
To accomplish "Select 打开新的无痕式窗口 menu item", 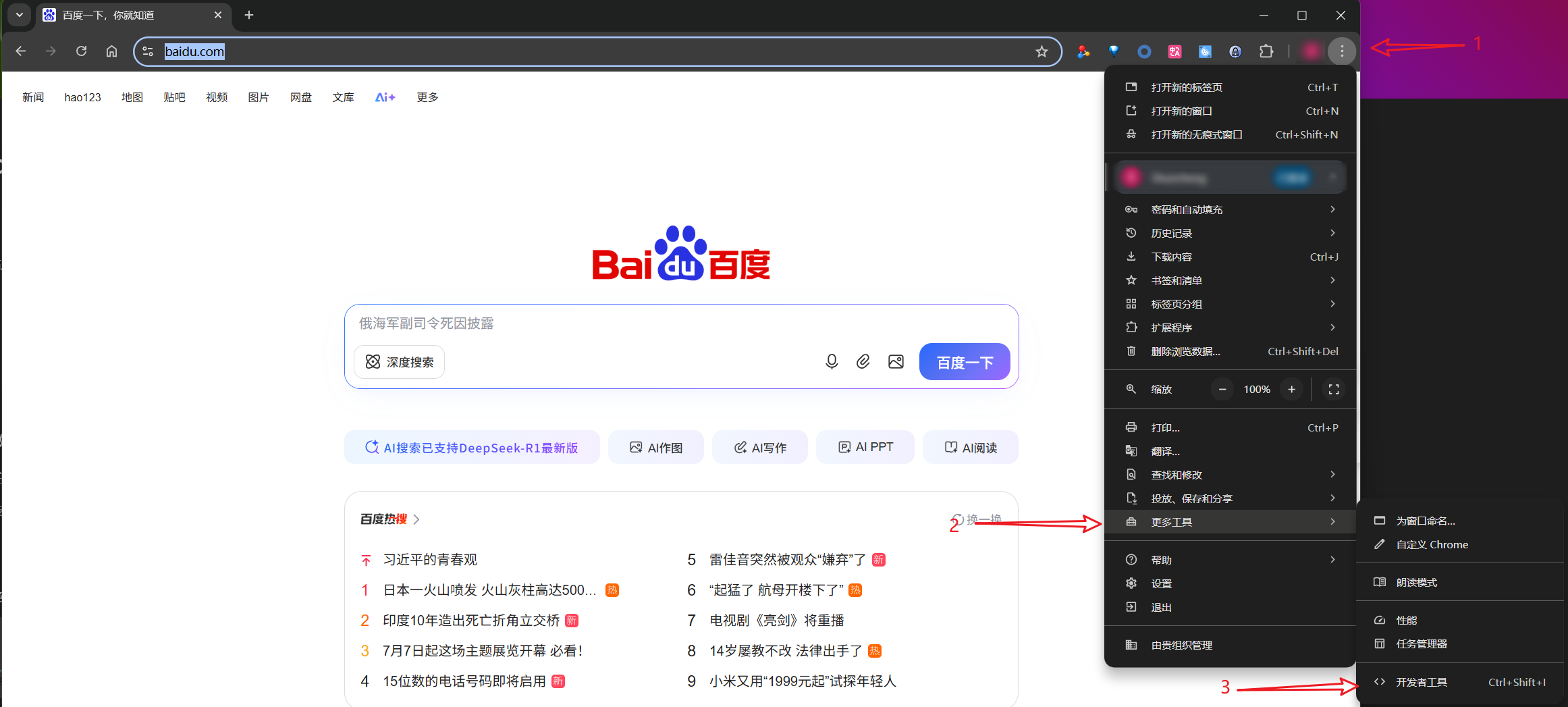I will (1231, 134).
